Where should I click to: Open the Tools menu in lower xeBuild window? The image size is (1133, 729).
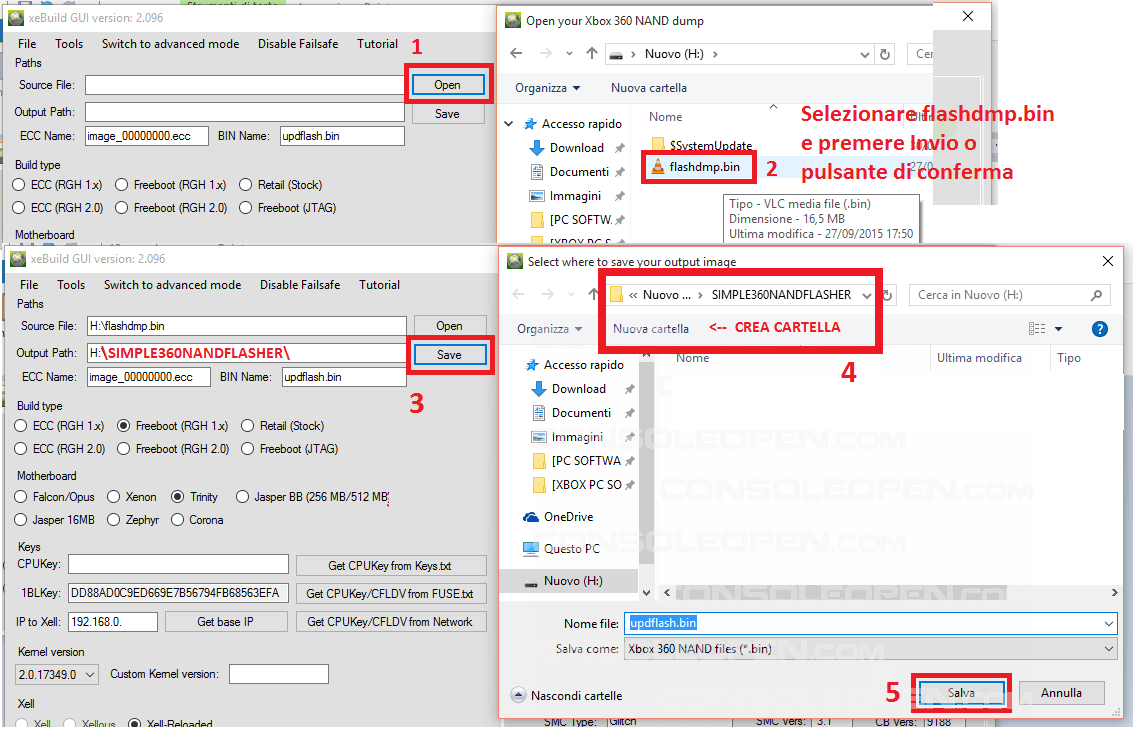tap(71, 285)
